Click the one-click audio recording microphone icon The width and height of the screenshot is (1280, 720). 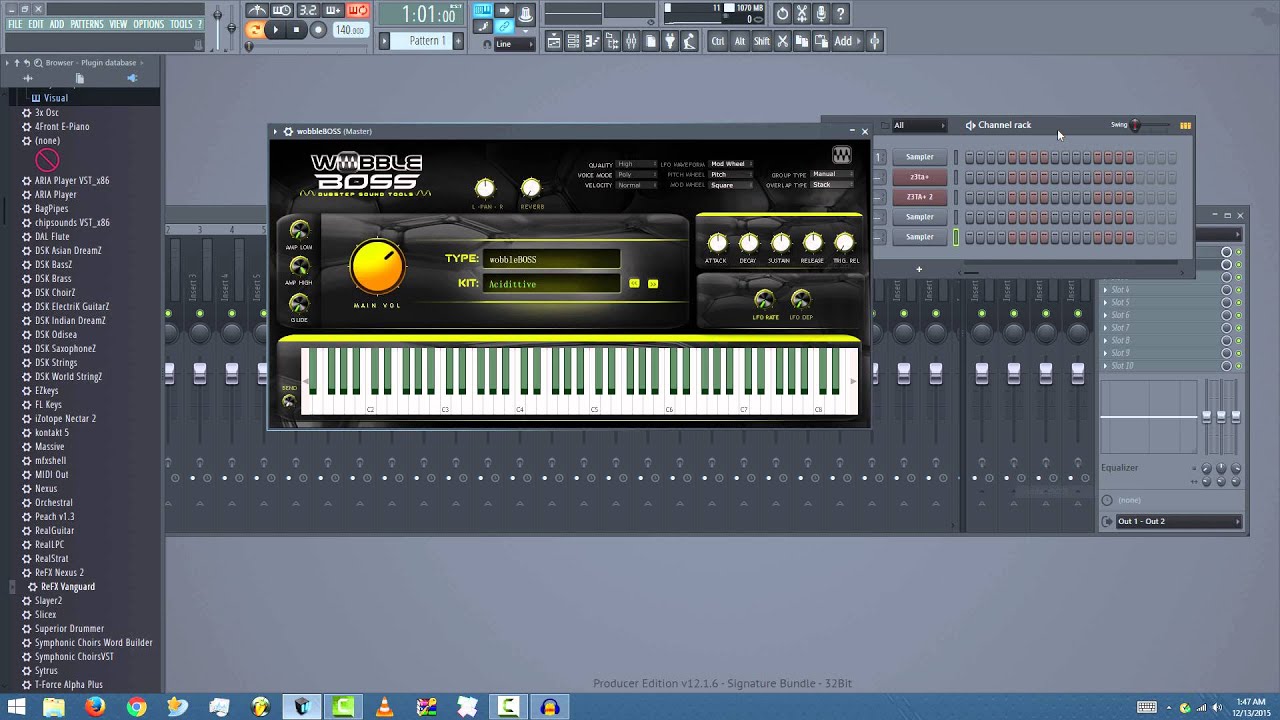click(822, 14)
